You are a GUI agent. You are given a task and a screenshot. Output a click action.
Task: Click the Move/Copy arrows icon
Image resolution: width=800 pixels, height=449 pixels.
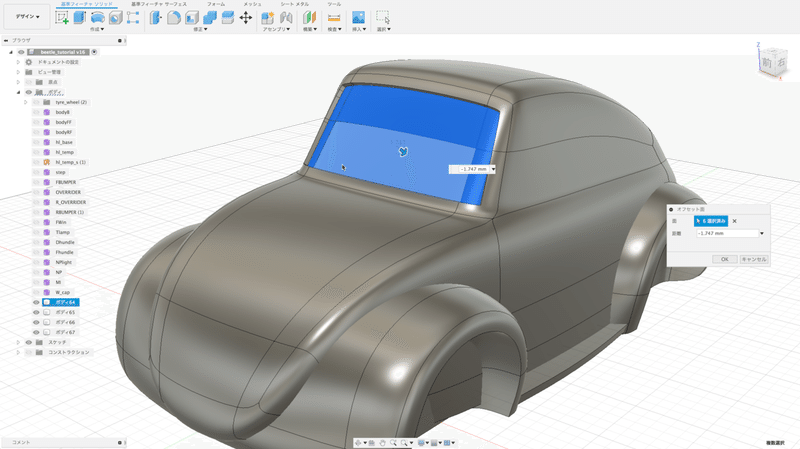[x=246, y=17]
